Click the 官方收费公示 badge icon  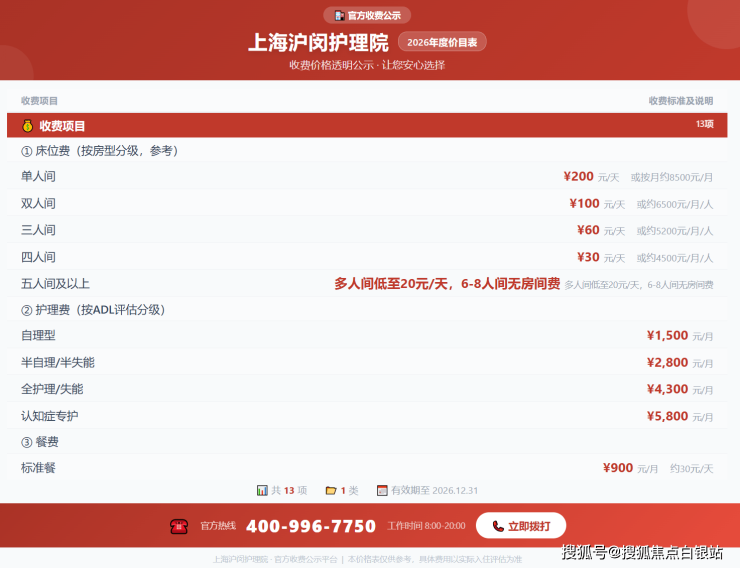click(x=339, y=16)
